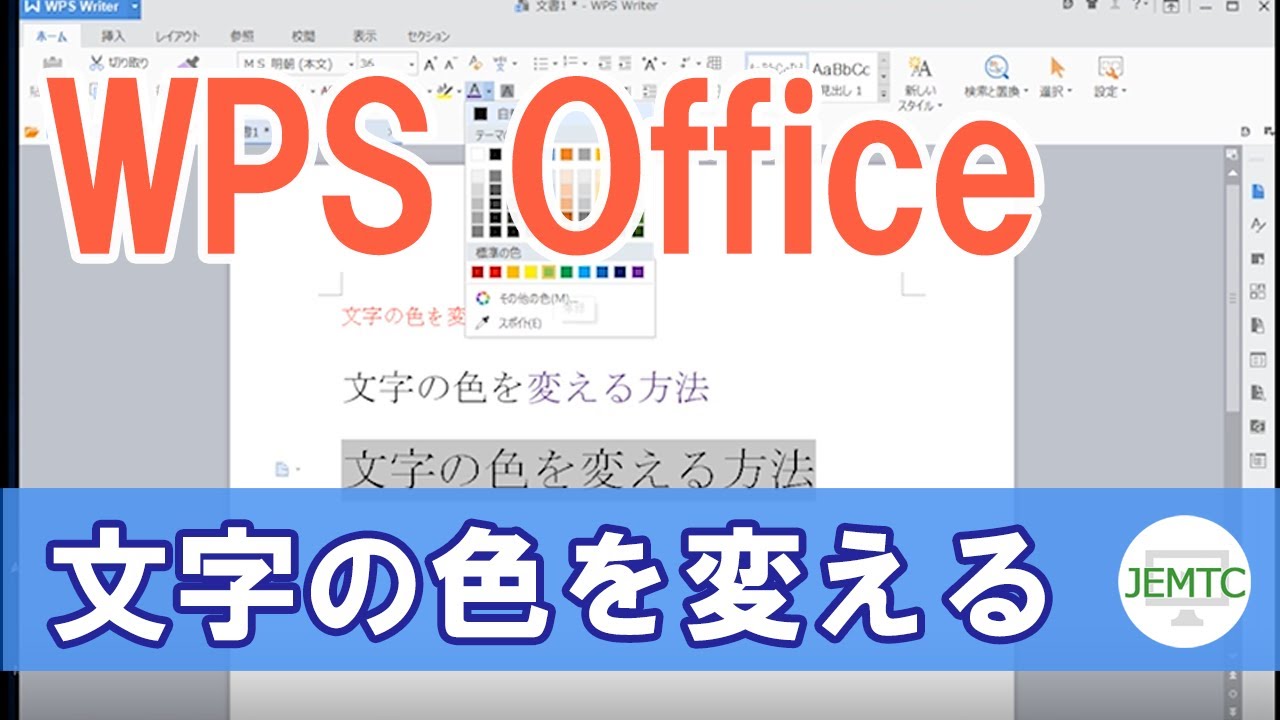
Task: Toggle character shading icon beside font color
Action: click(507, 91)
